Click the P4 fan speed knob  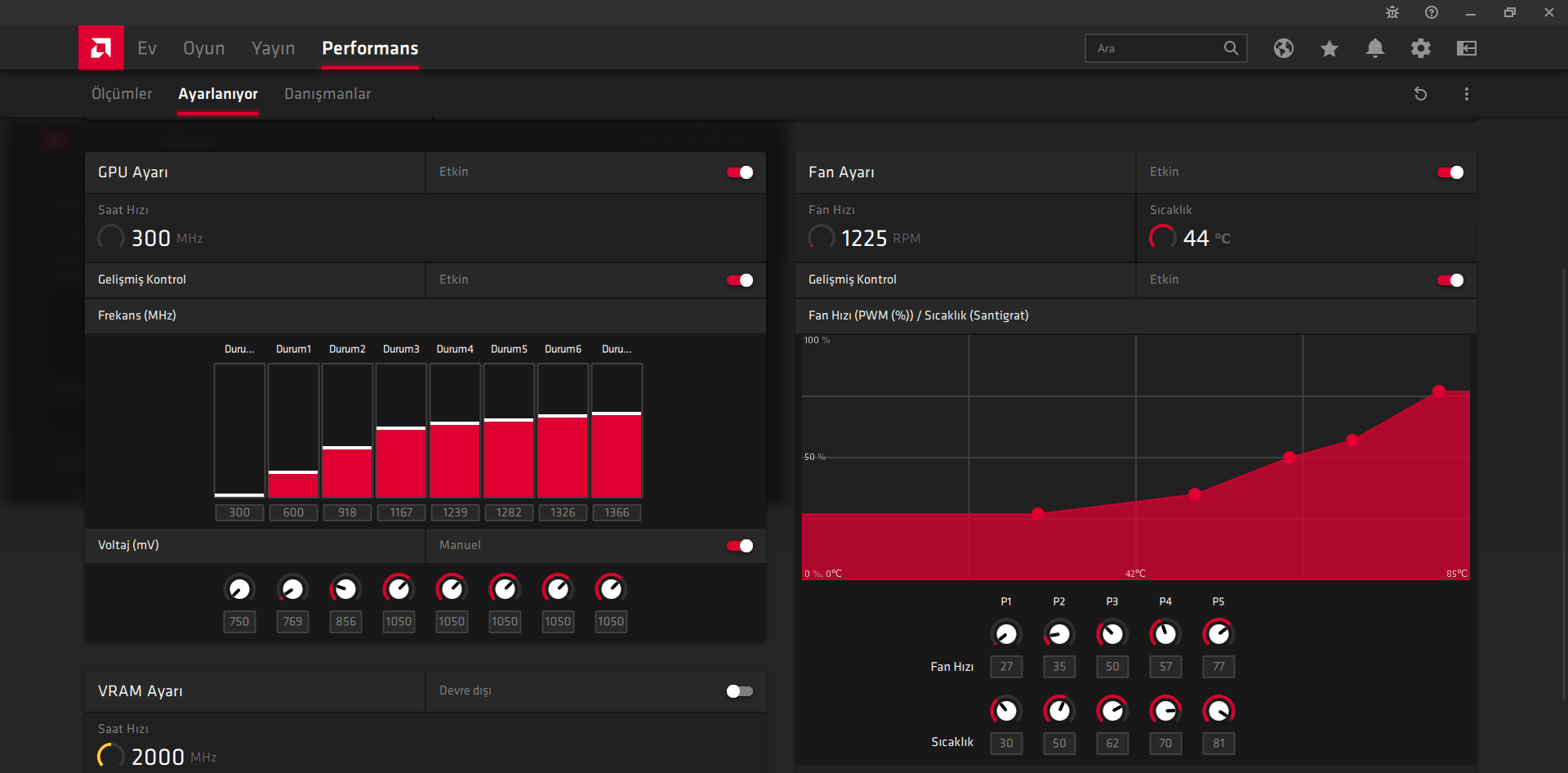(1165, 633)
